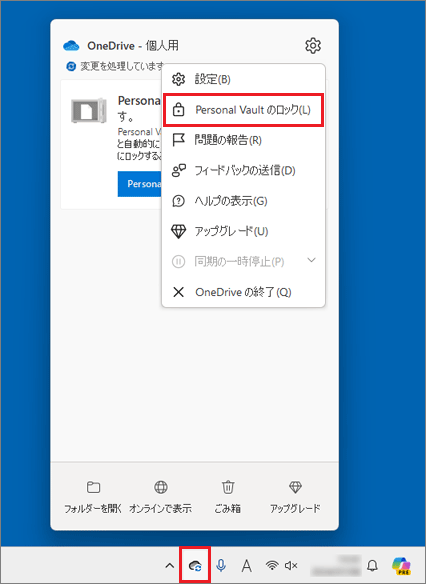Image resolution: width=426 pixels, height=584 pixels.
Task: Select 設定(B) from the menu
Action: pyautogui.click(x=244, y=79)
